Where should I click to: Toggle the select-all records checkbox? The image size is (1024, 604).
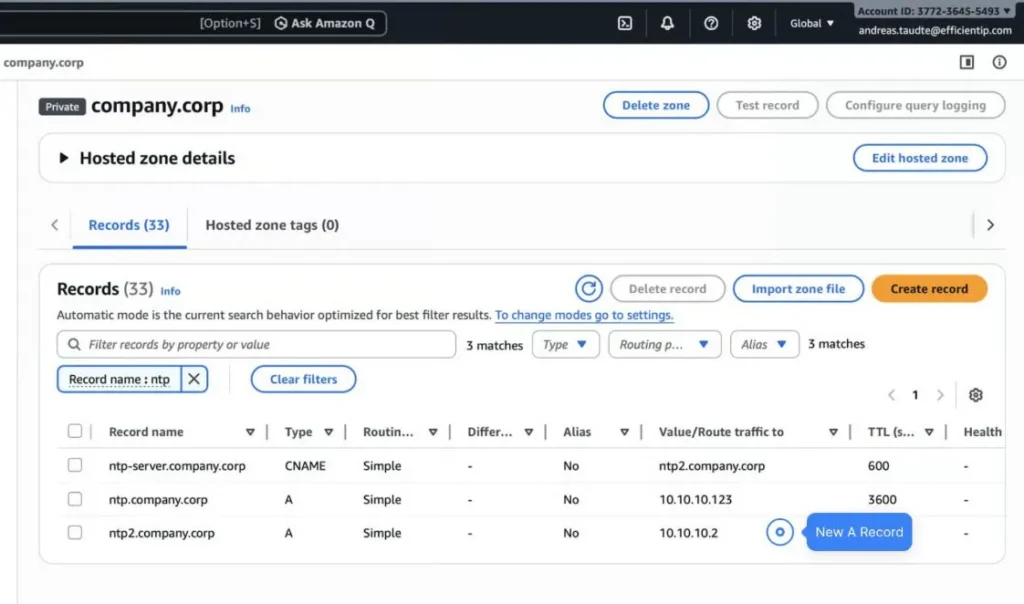(x=75, y=431)
